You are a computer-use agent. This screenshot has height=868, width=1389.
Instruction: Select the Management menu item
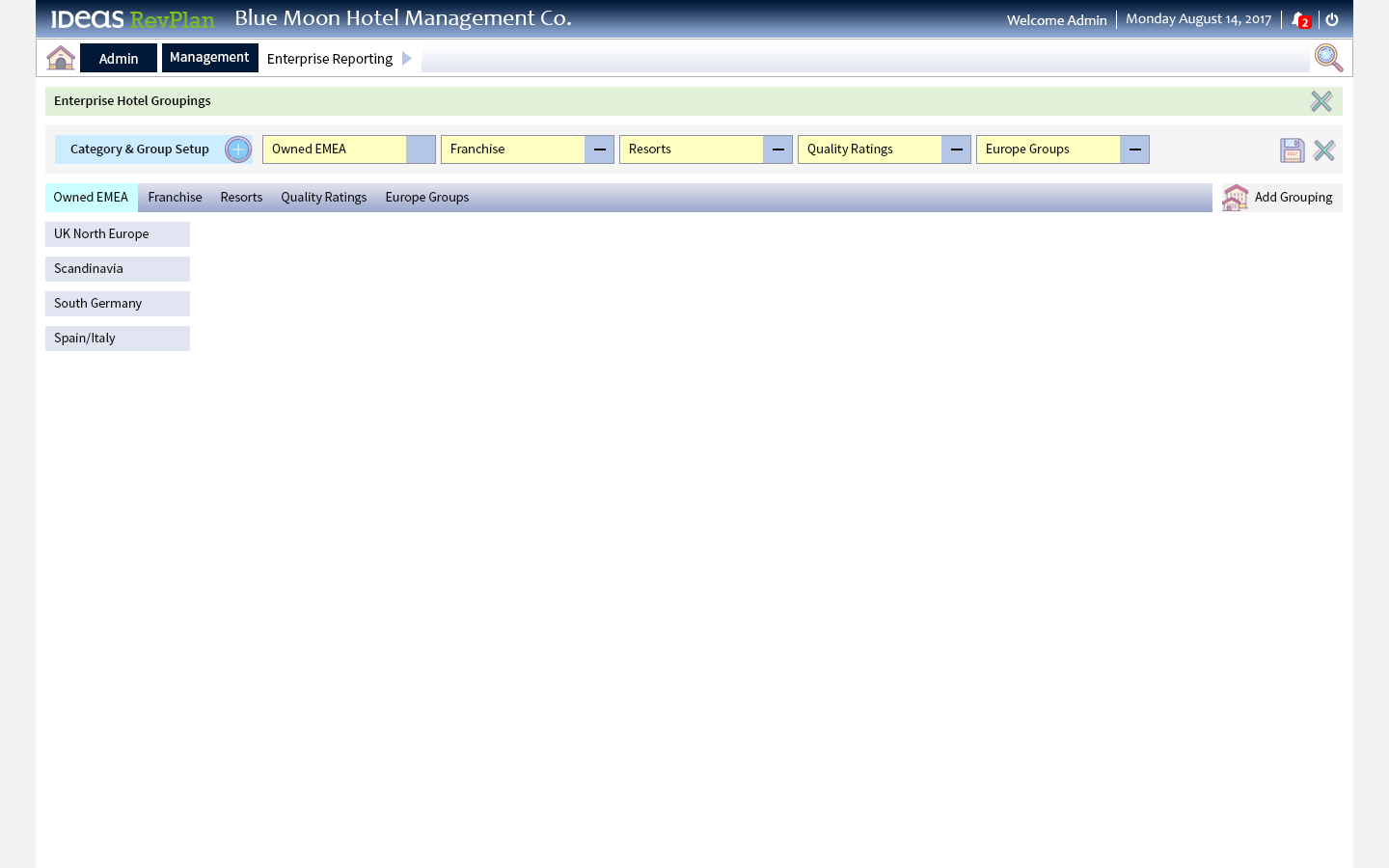[x=209, y=57]
